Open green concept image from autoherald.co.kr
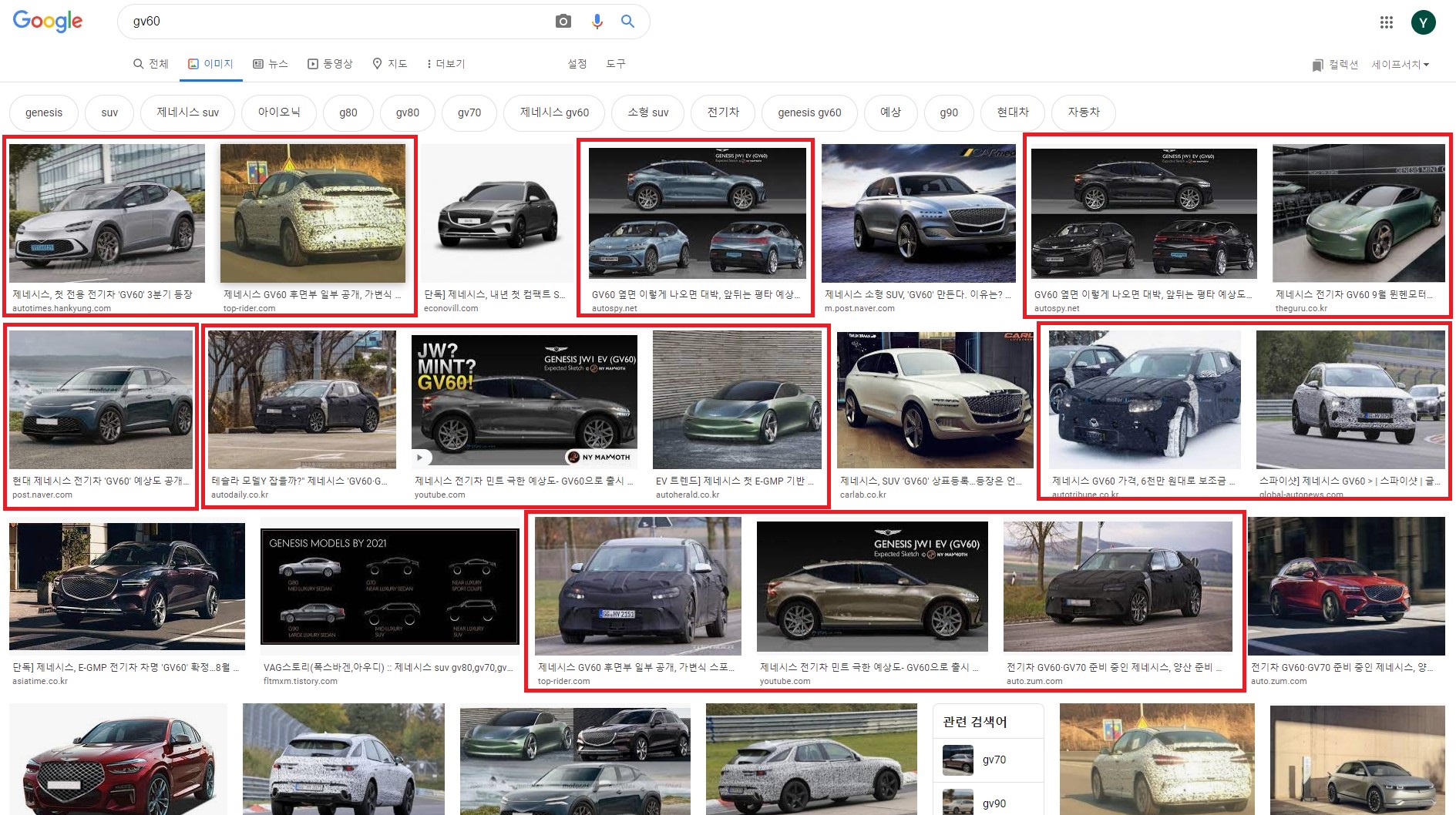The image size is (1456, 815). (736, 400)
